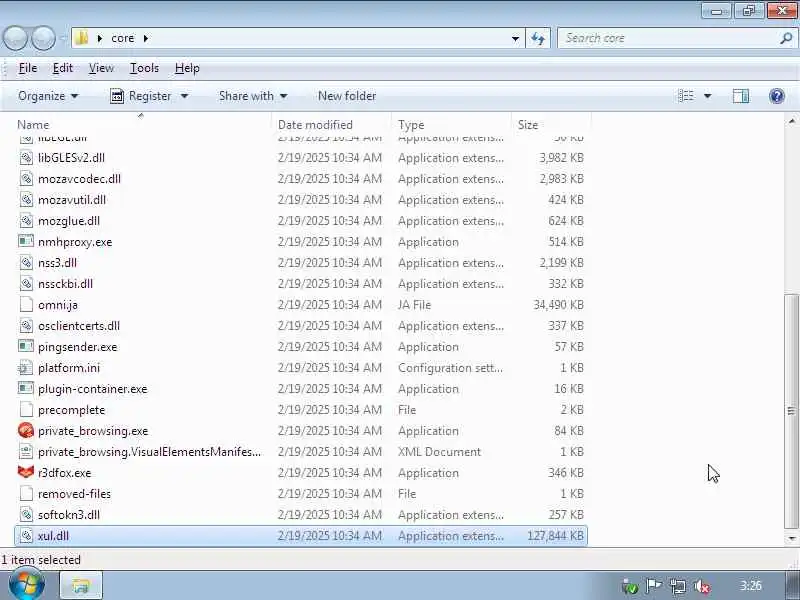
Task: Click the pingsender.exe application icon
Action: 26,346
